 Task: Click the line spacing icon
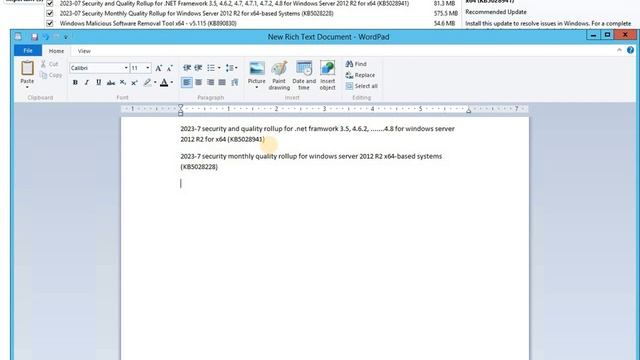230,68
